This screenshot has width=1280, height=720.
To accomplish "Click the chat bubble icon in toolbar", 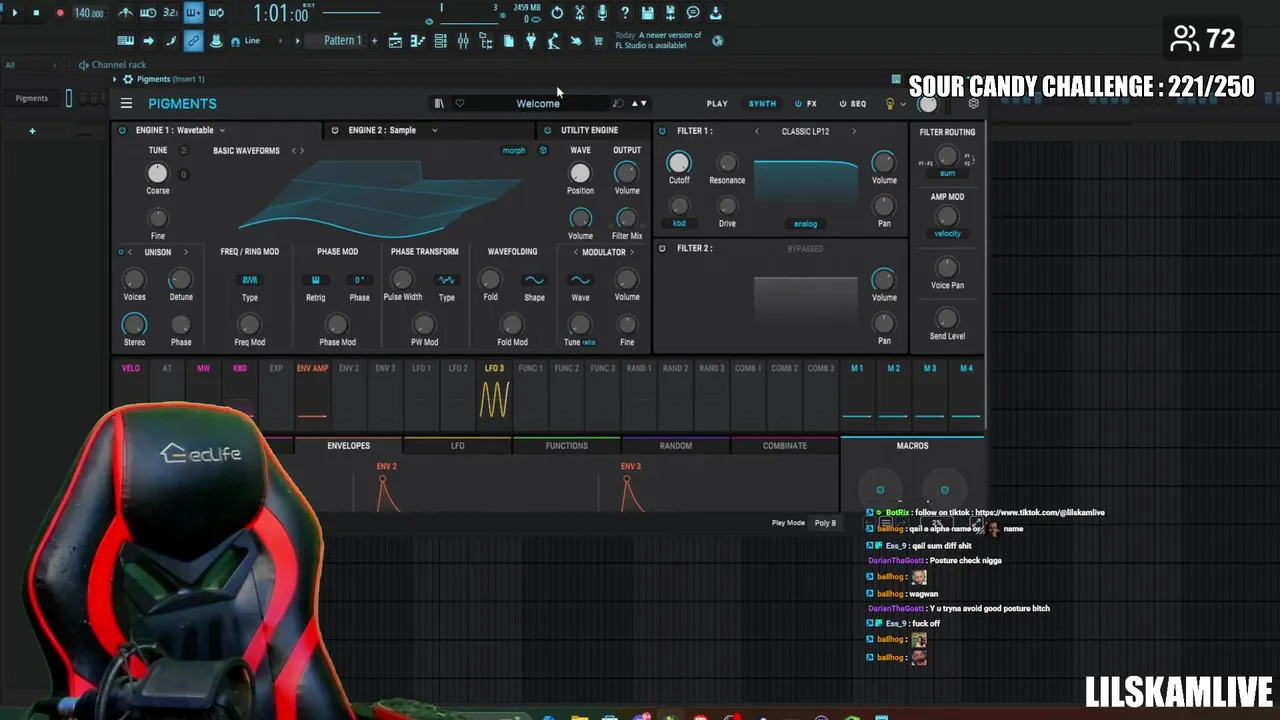I will (693, 13).
